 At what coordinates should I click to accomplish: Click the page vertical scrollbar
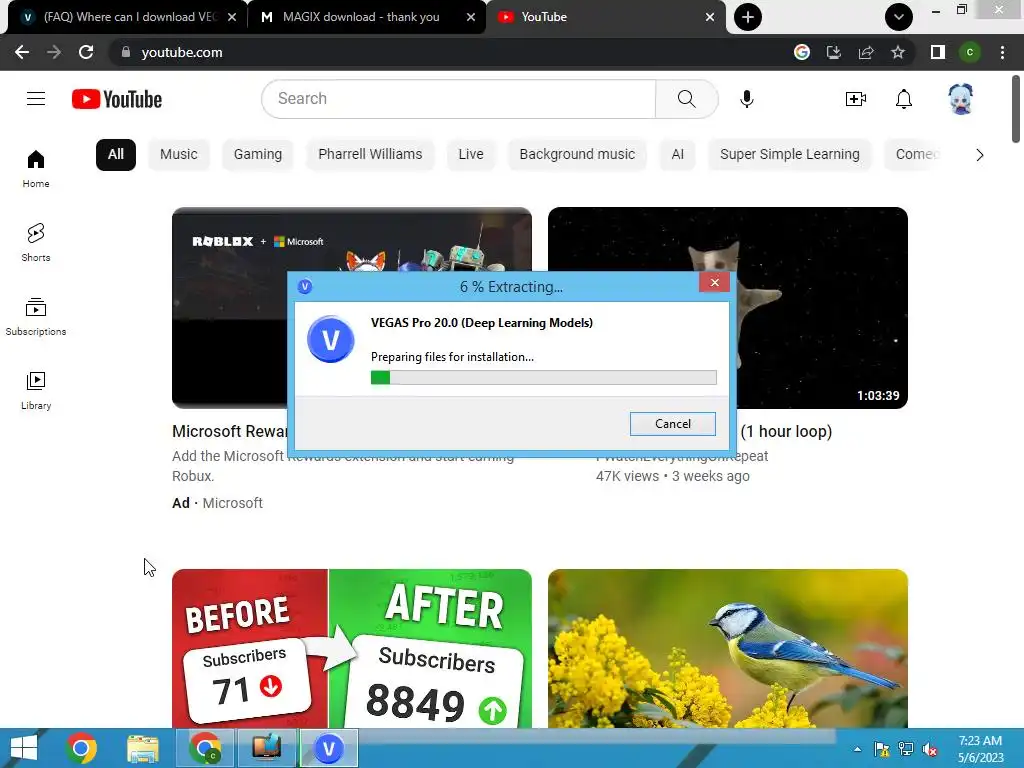coord(1016,108)
